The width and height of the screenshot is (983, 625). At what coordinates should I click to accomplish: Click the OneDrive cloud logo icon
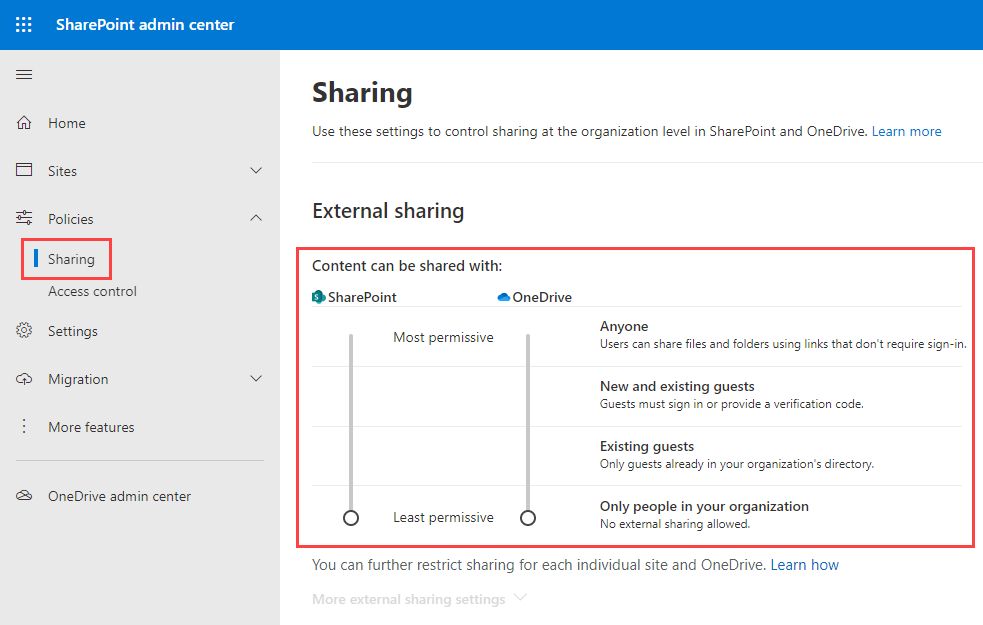point(503,297)
